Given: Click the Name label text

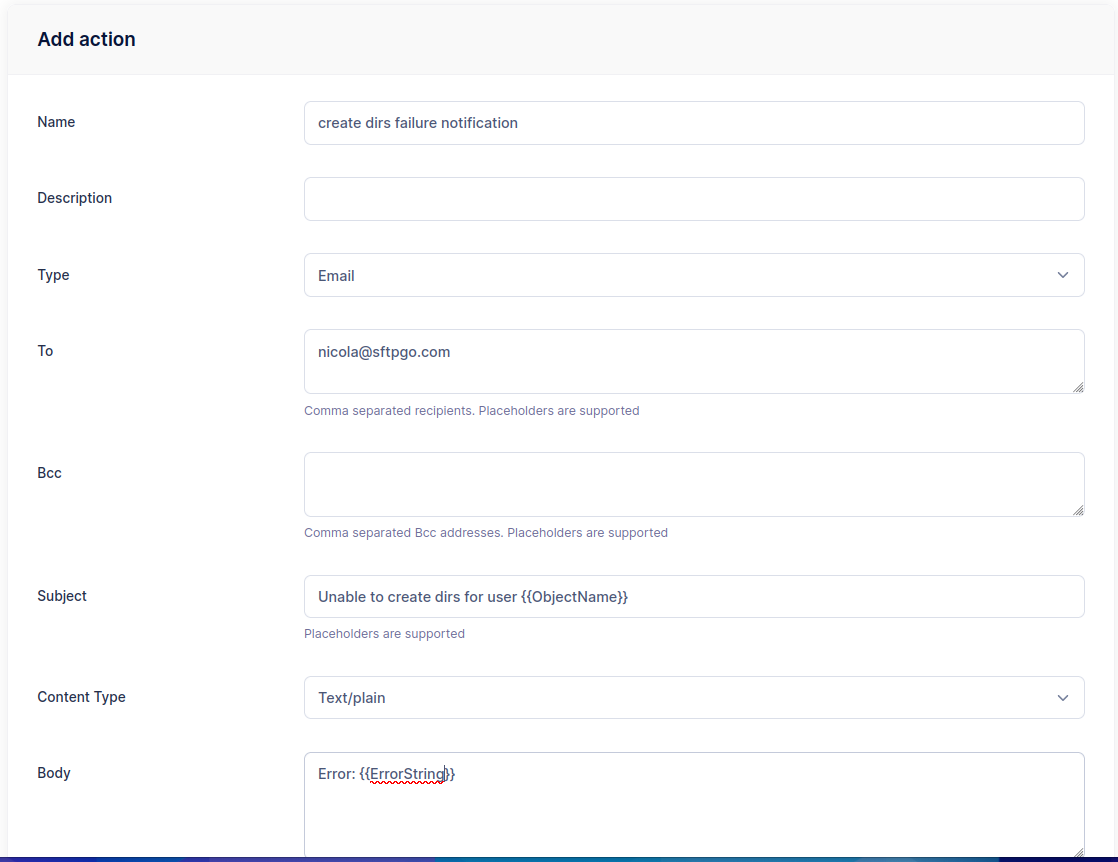Looking at the screenshot, I should click(55, 121).
